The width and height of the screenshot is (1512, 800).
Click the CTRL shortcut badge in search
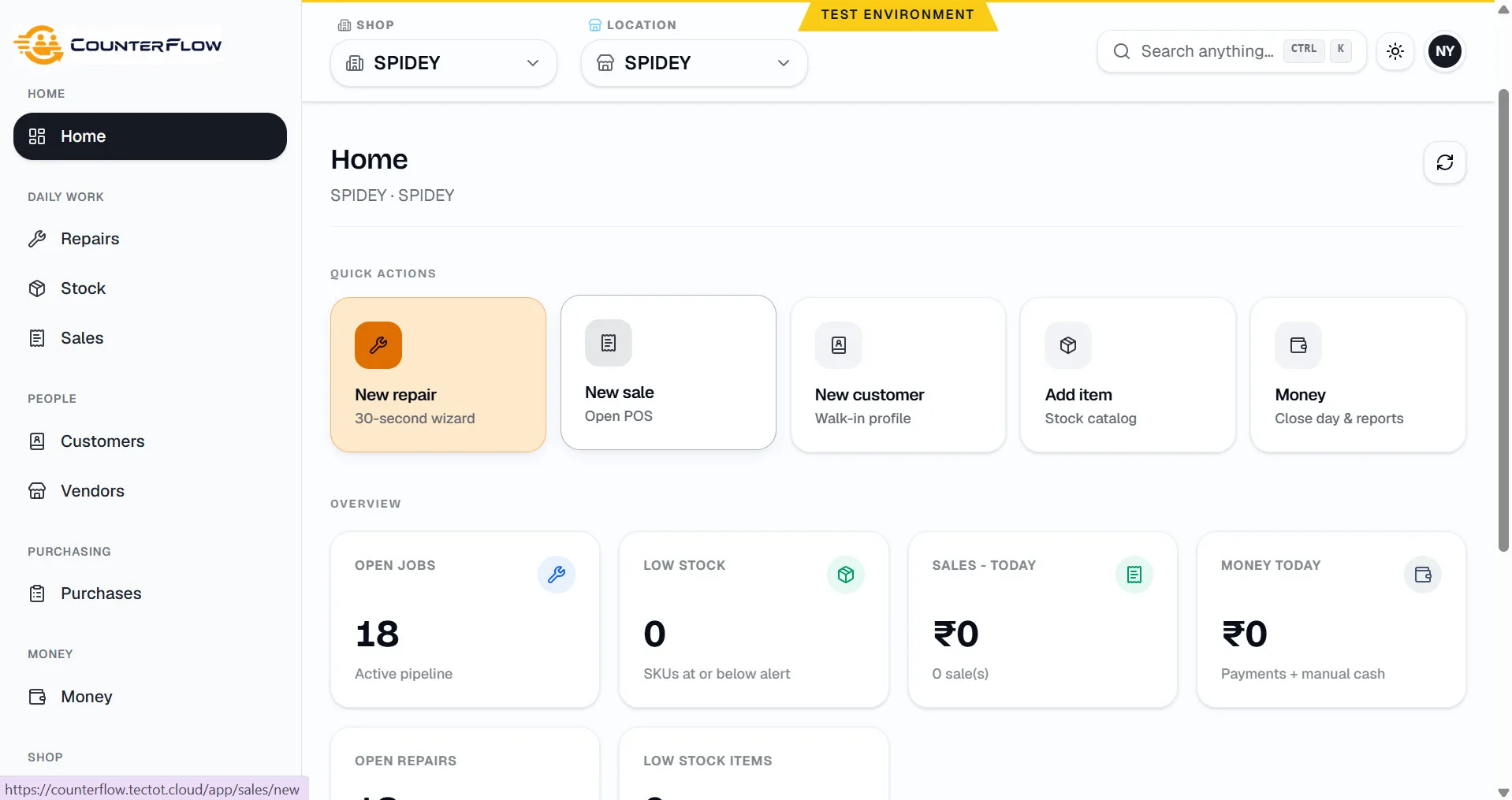coord(1304,50)
